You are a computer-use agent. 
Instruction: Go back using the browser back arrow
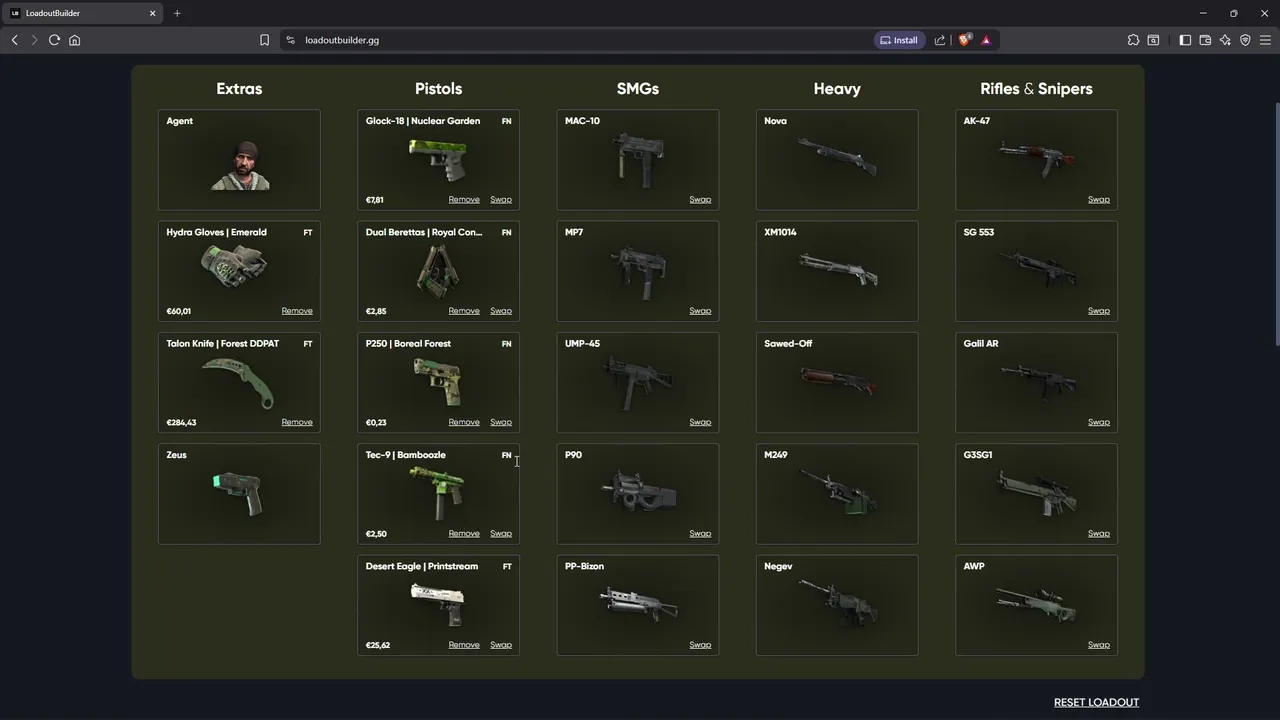[14, 40]
